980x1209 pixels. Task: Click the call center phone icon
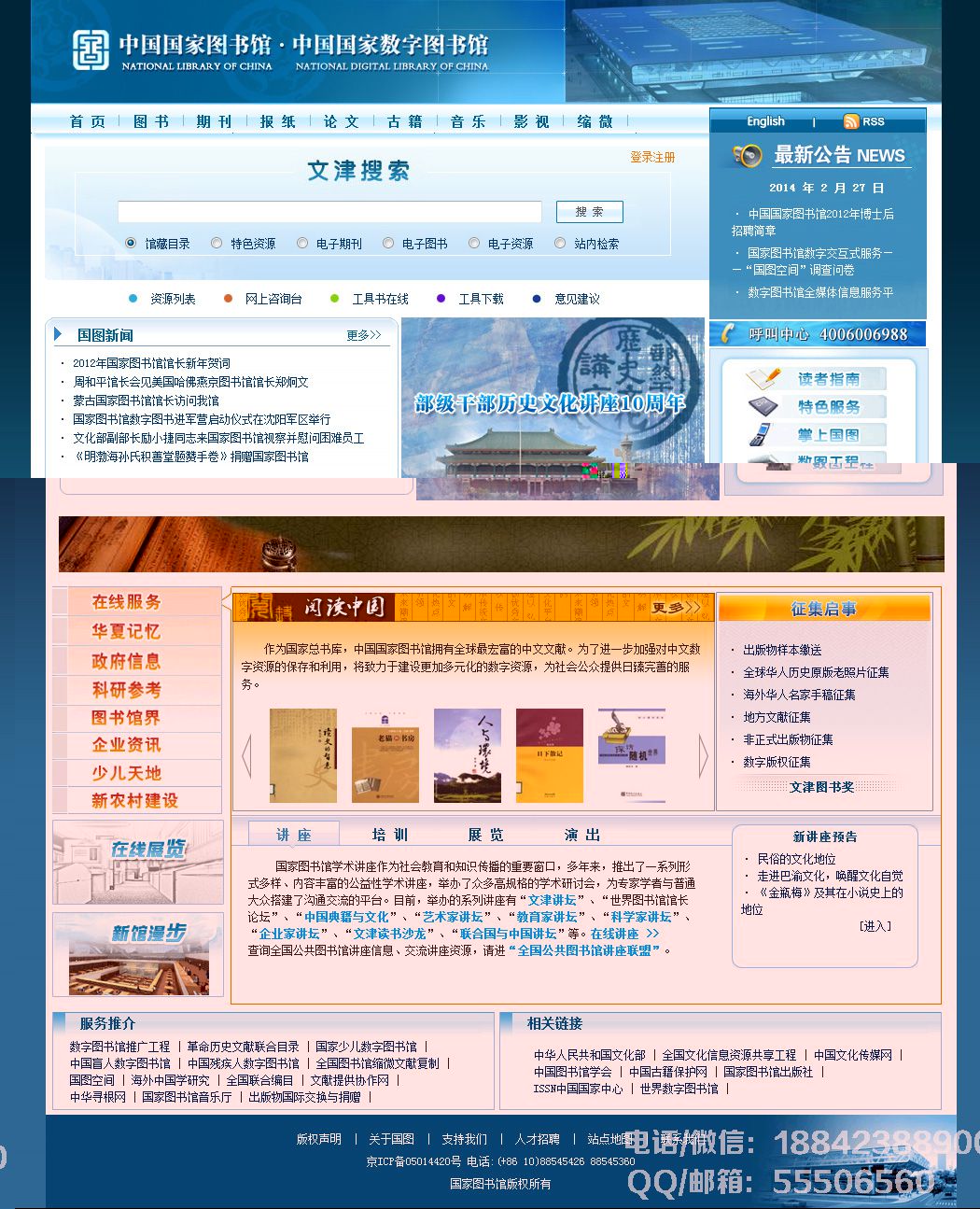[x=729, y=333]
